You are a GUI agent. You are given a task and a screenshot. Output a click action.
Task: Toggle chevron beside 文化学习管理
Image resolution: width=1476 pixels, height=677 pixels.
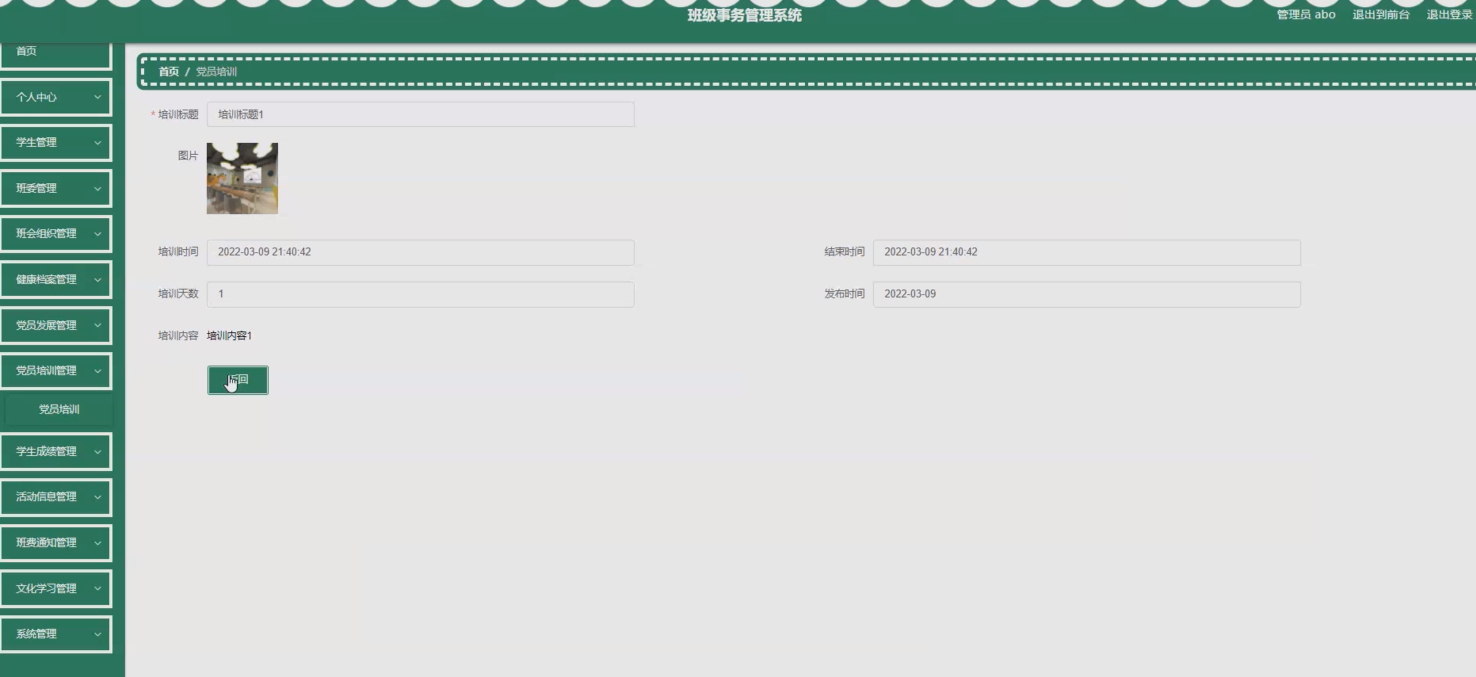(x=98, y=589)
